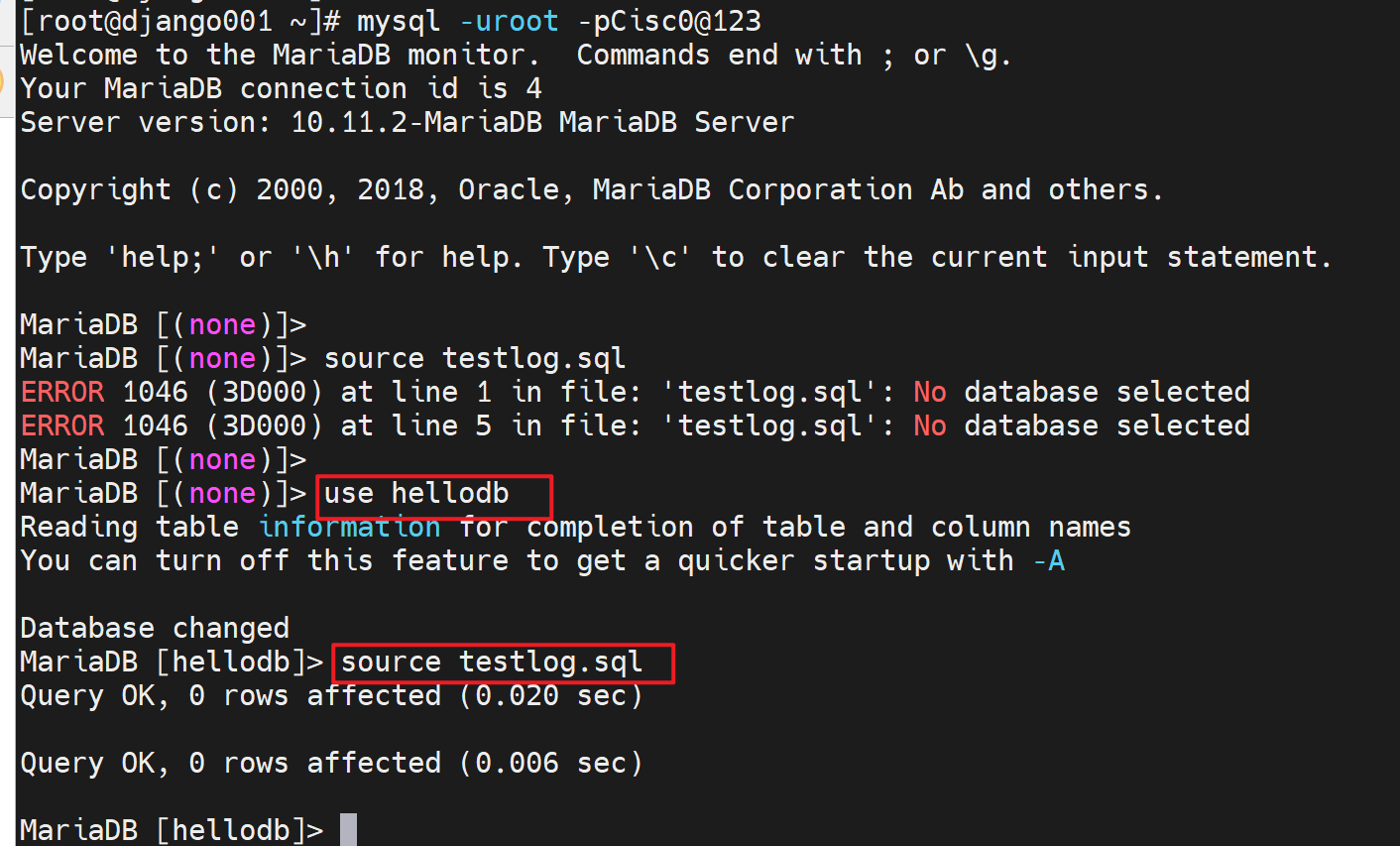Click the first 'source testlog.sql' command without database
1400x846 pixels.
475,358
